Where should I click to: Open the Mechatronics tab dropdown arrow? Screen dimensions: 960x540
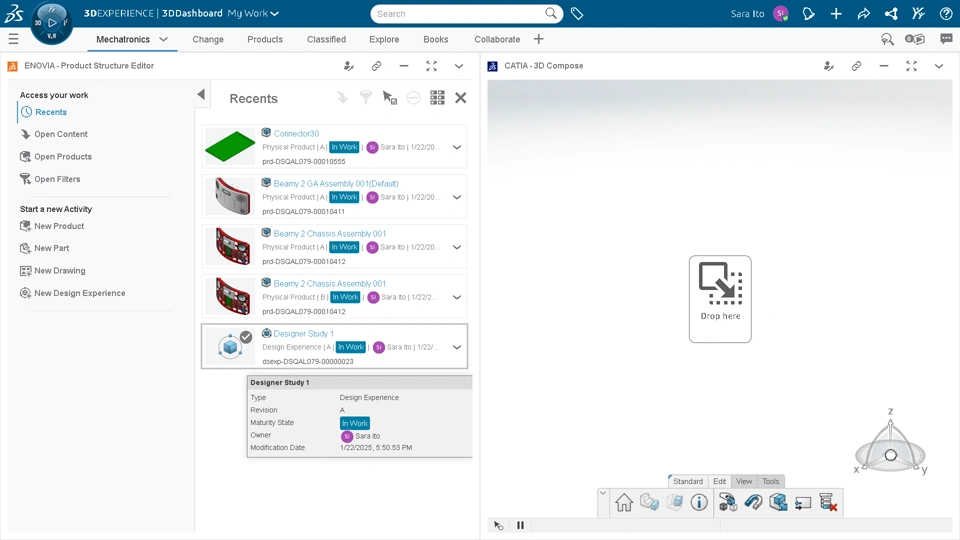(163, 39)
